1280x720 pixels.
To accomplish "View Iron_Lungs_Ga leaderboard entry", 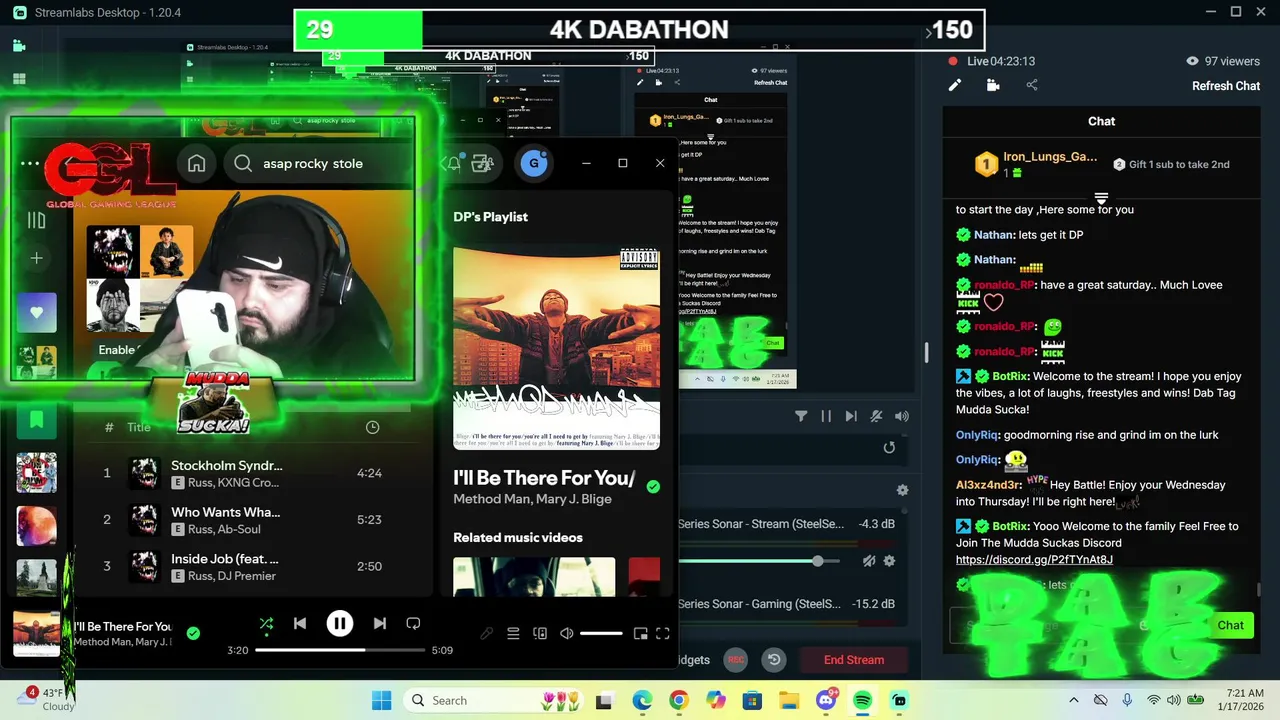I will 1038,165.
